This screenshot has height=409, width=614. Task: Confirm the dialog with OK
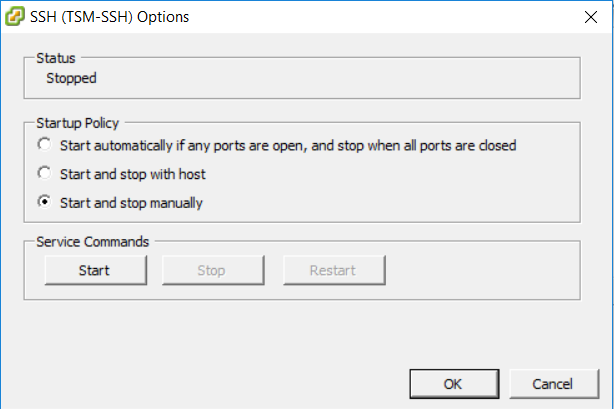coord(454,384)
